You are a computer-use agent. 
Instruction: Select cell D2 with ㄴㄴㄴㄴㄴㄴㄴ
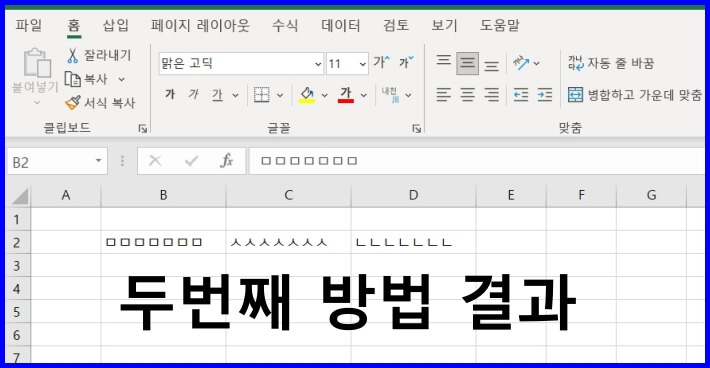pyautogui.click(x=413, y=243)
